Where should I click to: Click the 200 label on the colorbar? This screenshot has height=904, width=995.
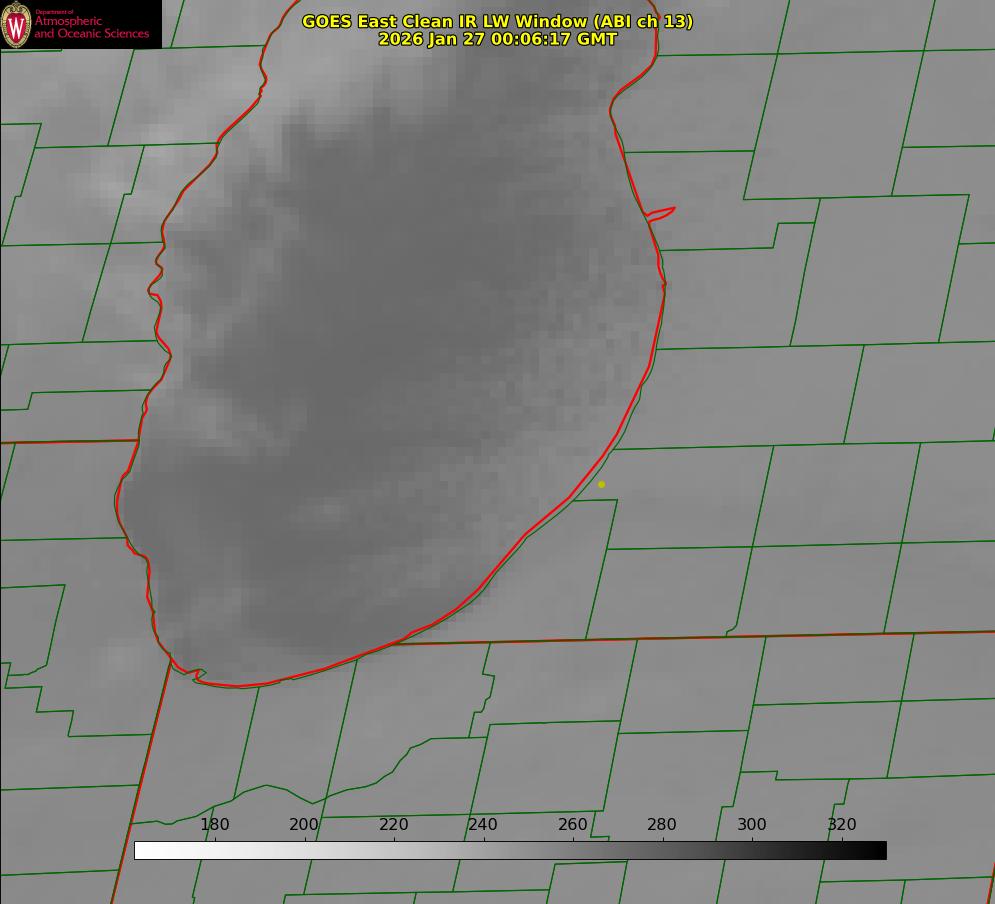pyautogui.click(x=304, y=824)
